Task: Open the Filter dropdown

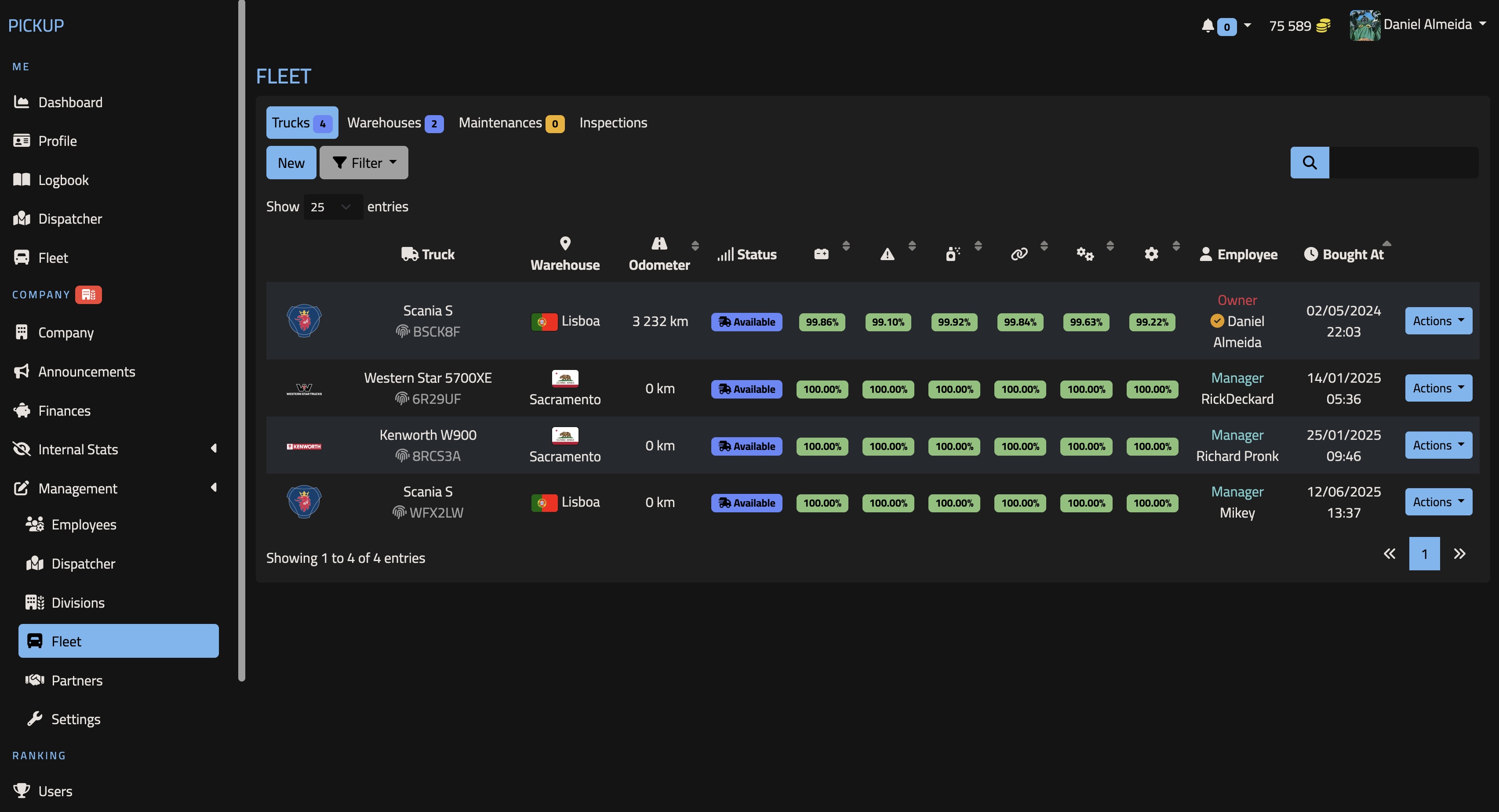Action: (x=364, y=163)
